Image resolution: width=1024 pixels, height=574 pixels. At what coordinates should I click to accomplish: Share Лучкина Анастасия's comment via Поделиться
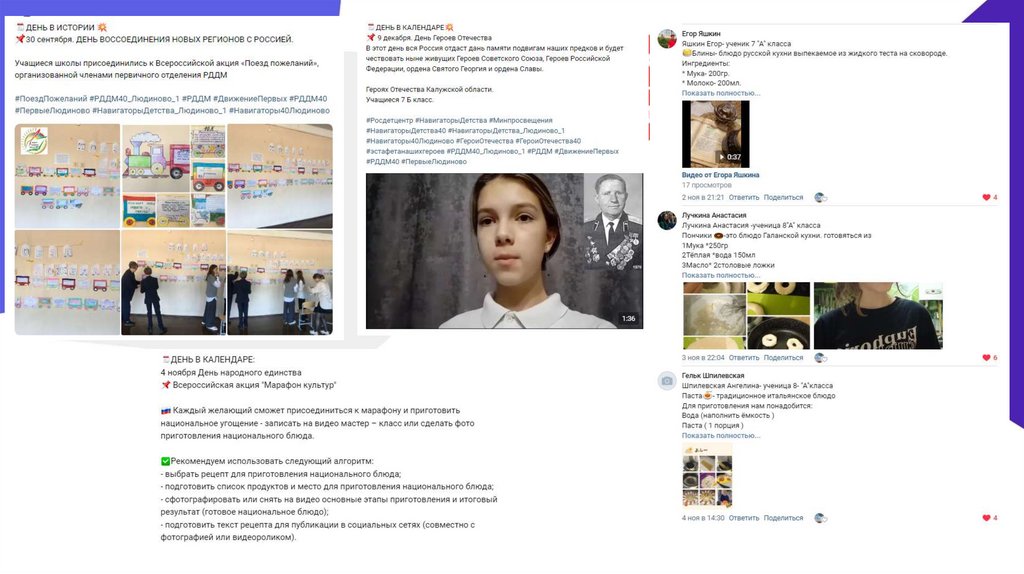tap(783, 358)
